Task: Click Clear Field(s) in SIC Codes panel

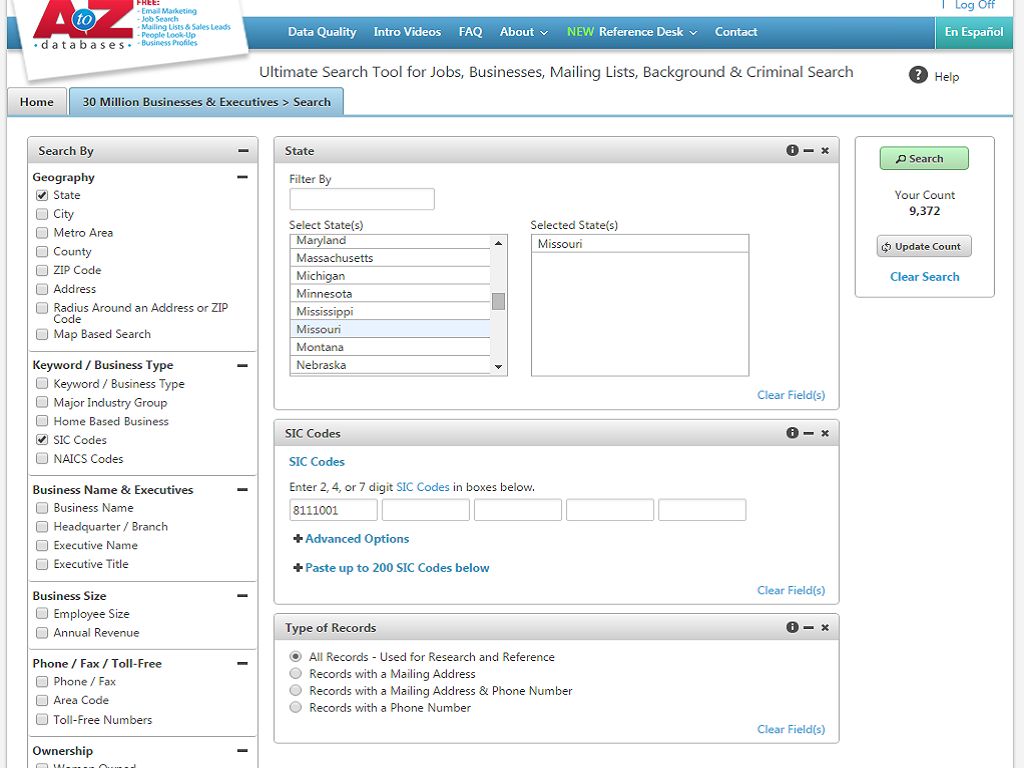Action: tap(791, 590)
